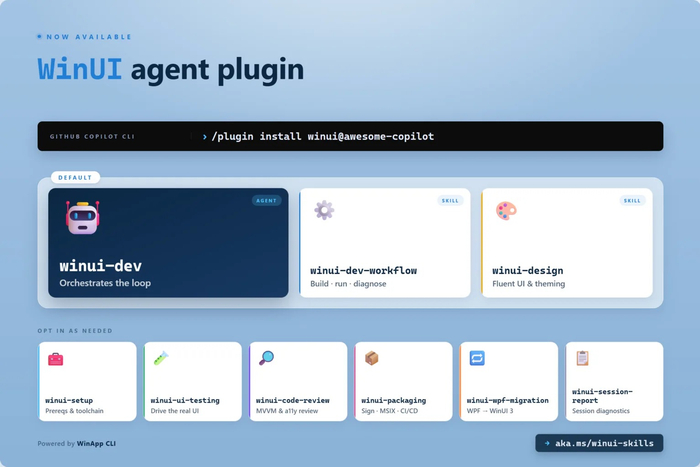Viewport: 700px width, 467px height.
Task: Click the winui-dev robot icon
Action: click(x=83, y=218)
